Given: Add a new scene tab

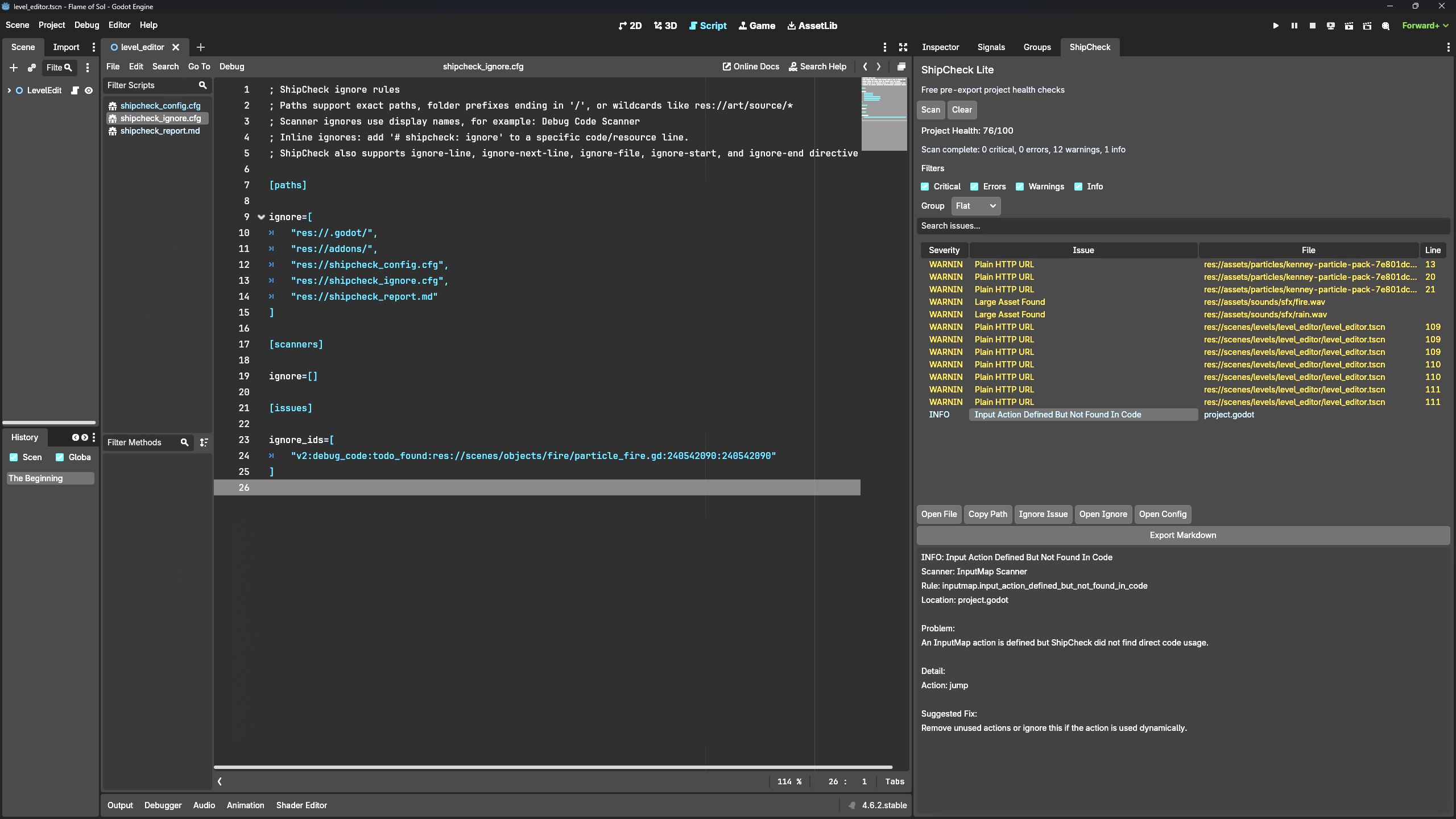Looking at the screenshot, I should point(200,47).
